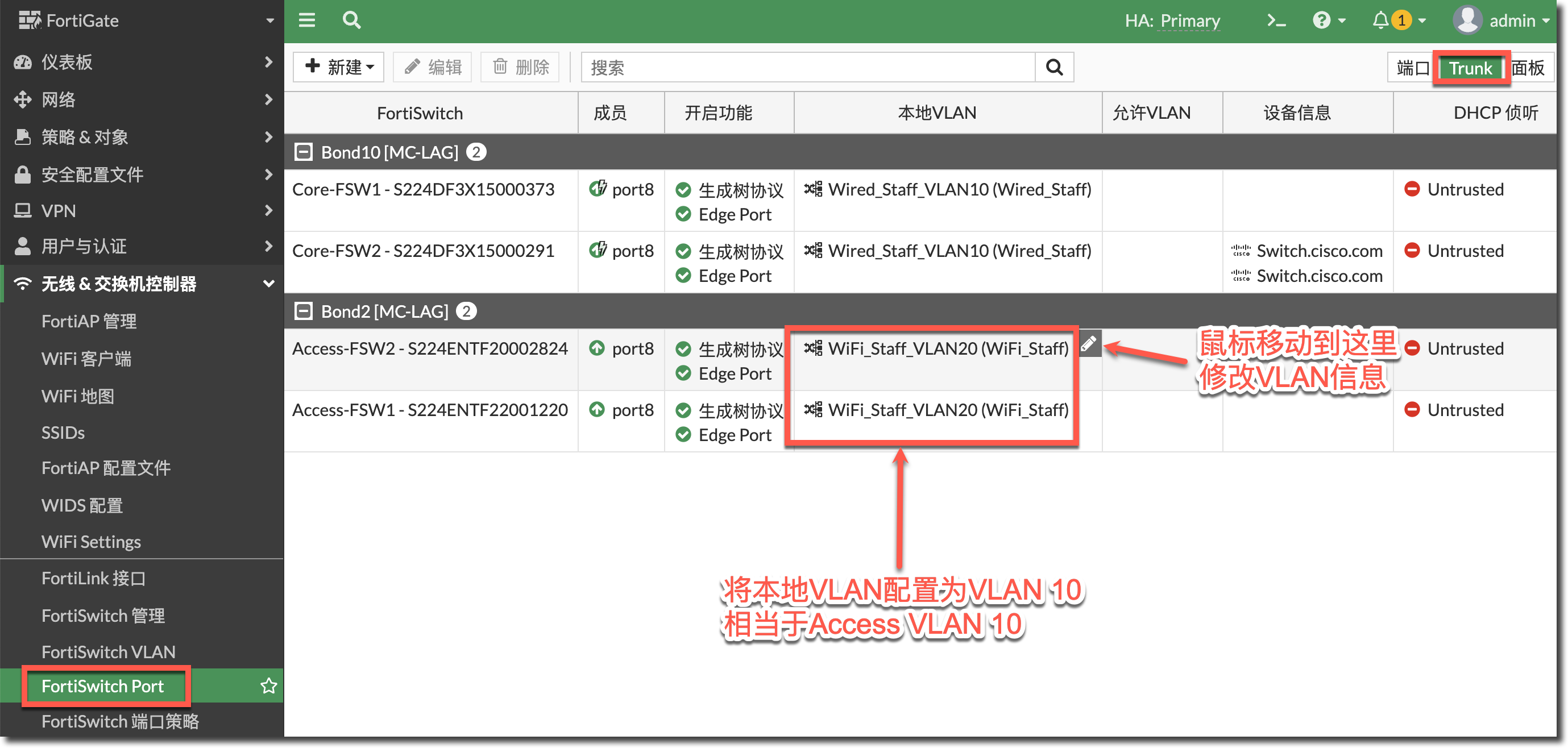Image resolution: width=1568 pixels, height=748 pixels.
Task: Favorite FortiSwitch Port with star icon
Action: (268, 686)
